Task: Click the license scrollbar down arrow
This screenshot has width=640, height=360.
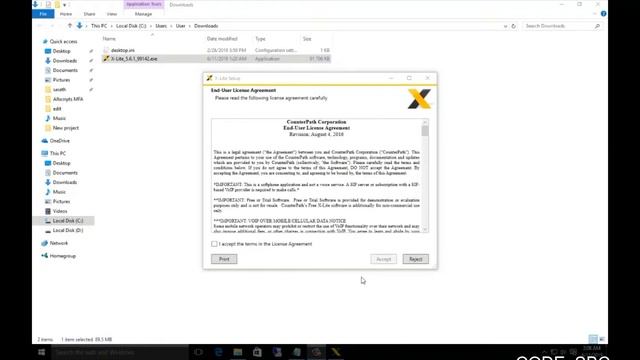Action: coord(425,229)
